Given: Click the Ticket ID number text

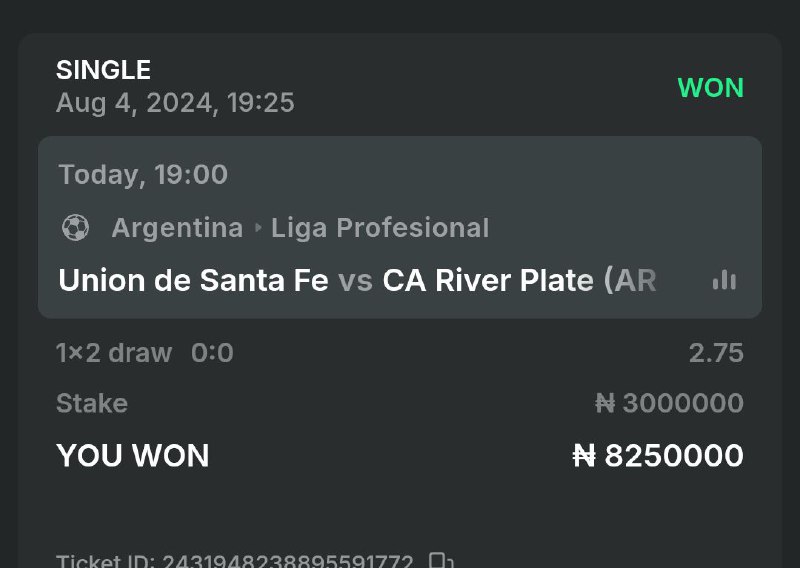Looking at the screenshot, I should (x=288, y=561).
